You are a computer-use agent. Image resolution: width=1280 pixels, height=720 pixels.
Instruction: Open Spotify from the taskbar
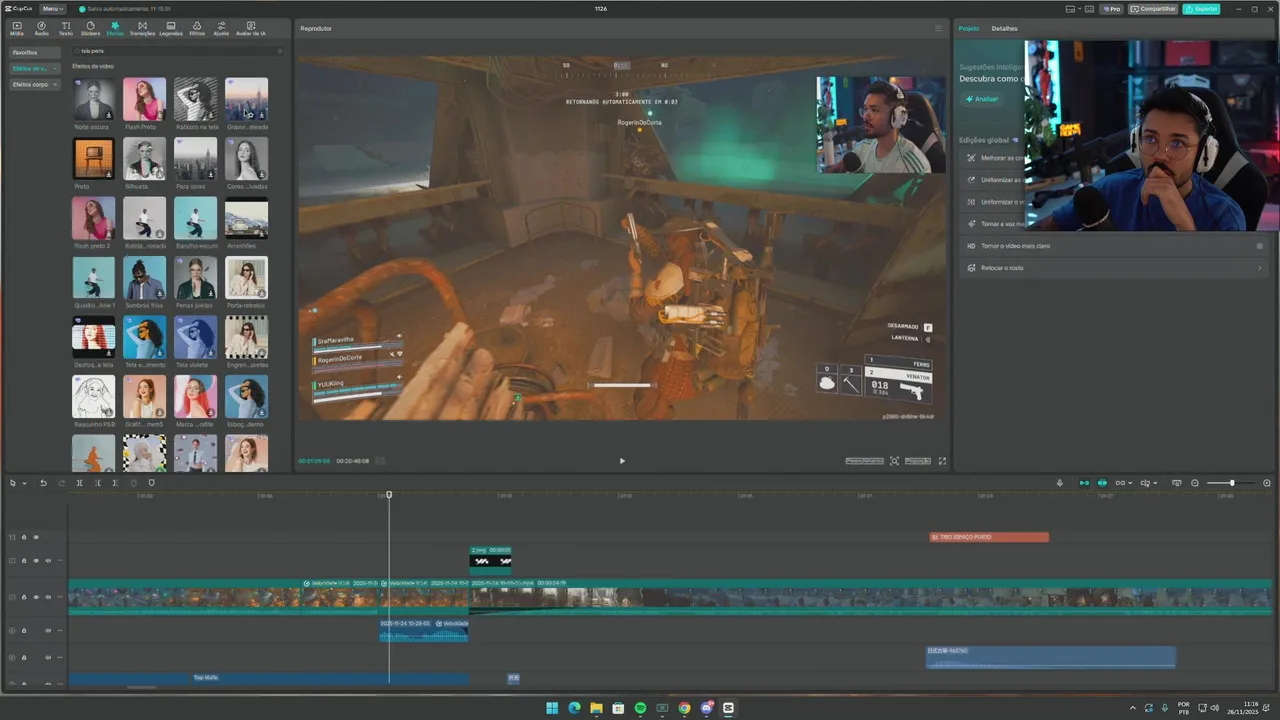(x=640, y=708)
